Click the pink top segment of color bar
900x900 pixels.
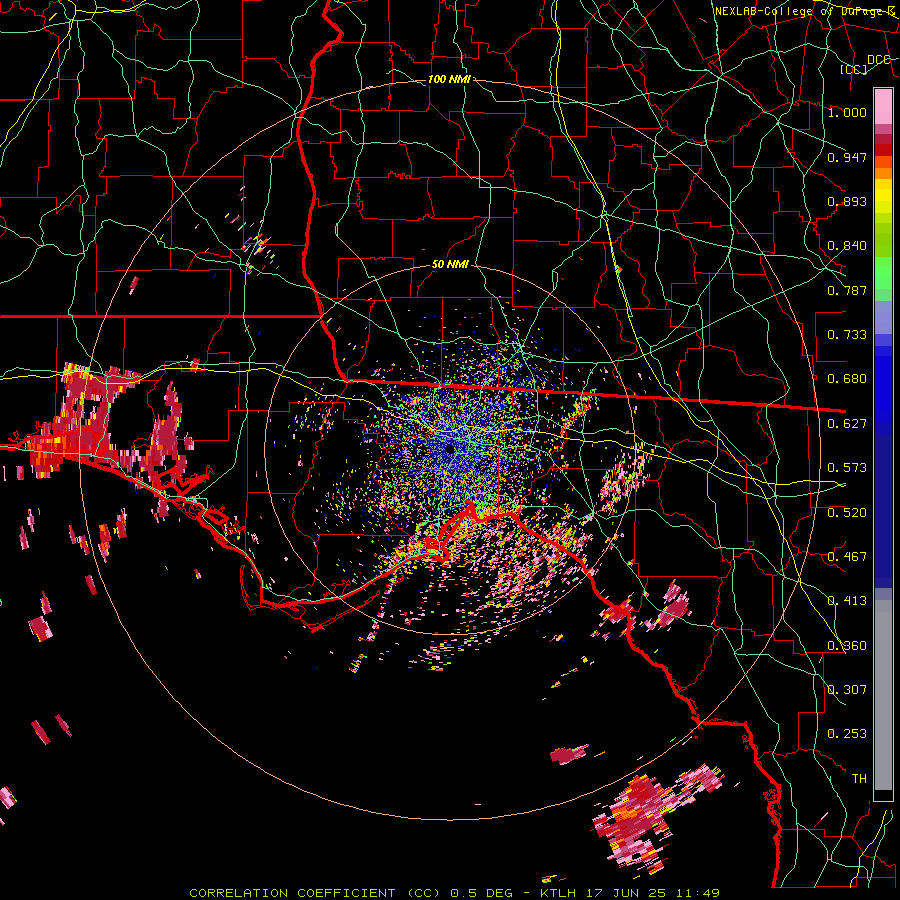(x=883, y=106)
